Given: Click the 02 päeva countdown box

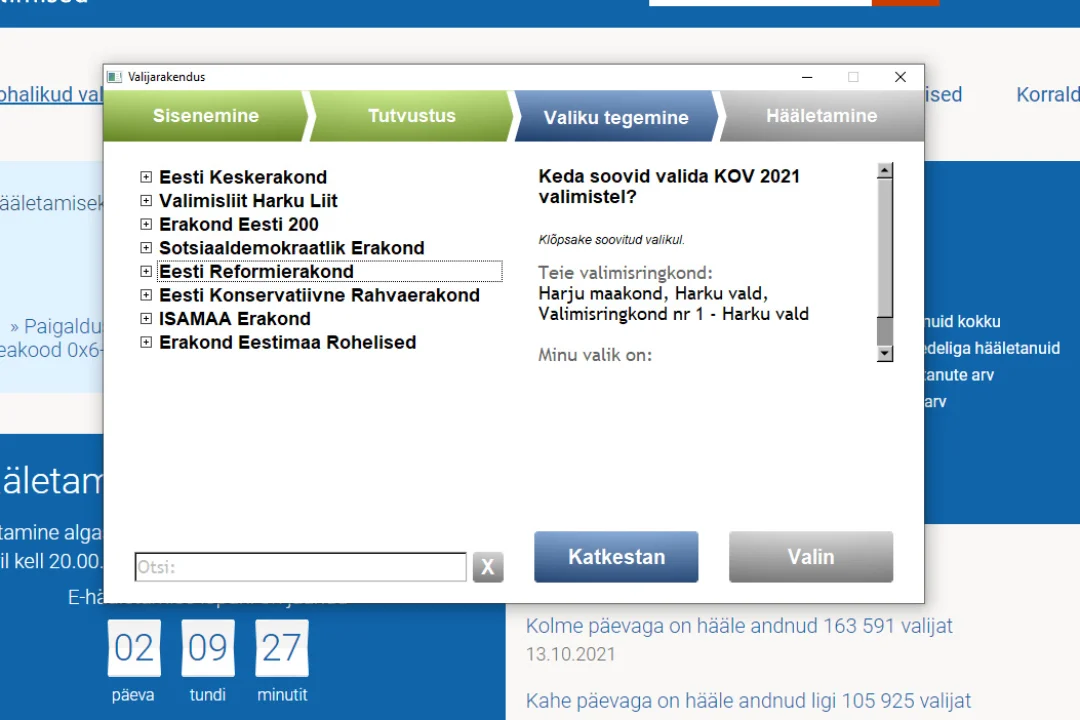Looking at the screenshot, I should (134, 648).
